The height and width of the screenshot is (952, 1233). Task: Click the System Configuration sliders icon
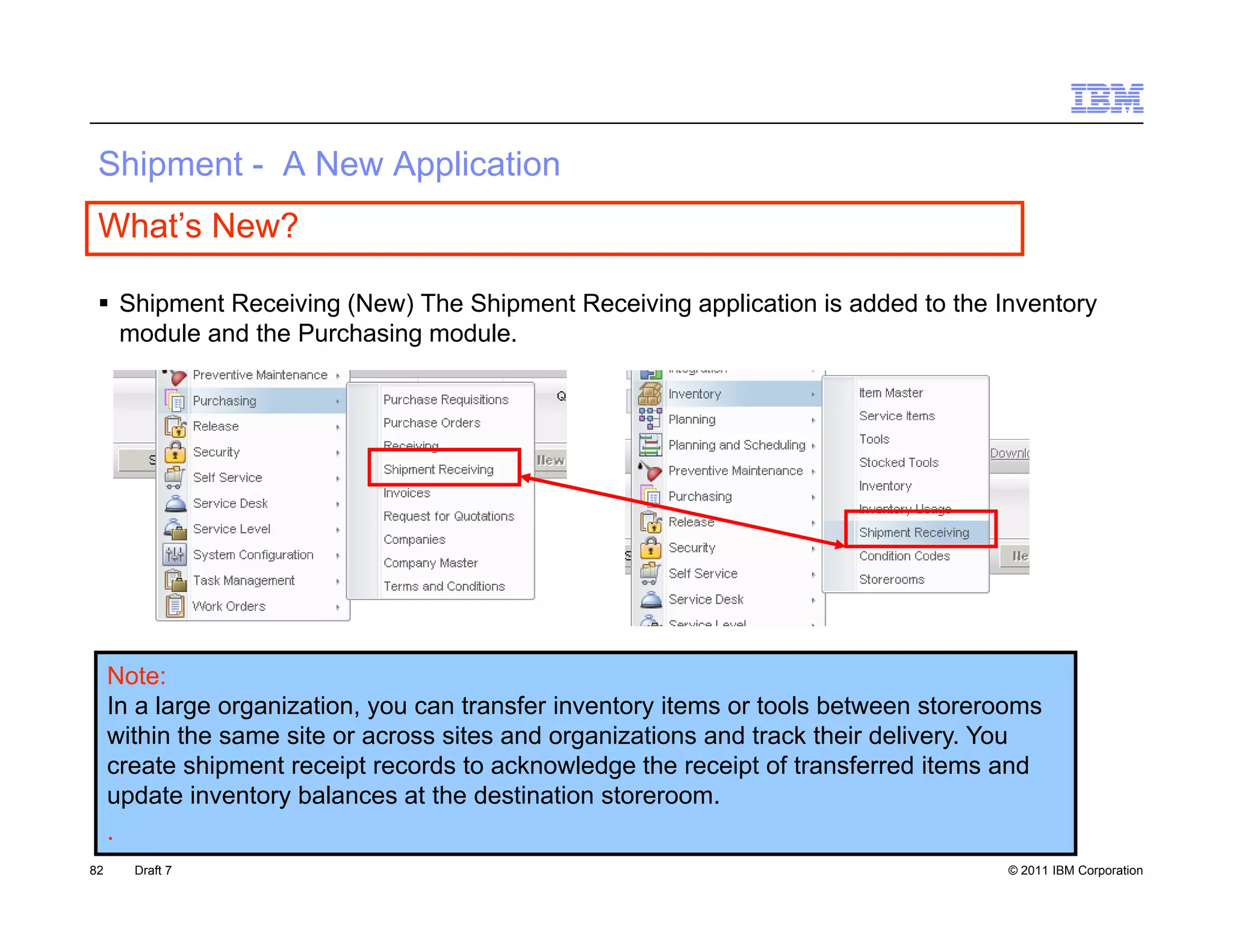175,554
